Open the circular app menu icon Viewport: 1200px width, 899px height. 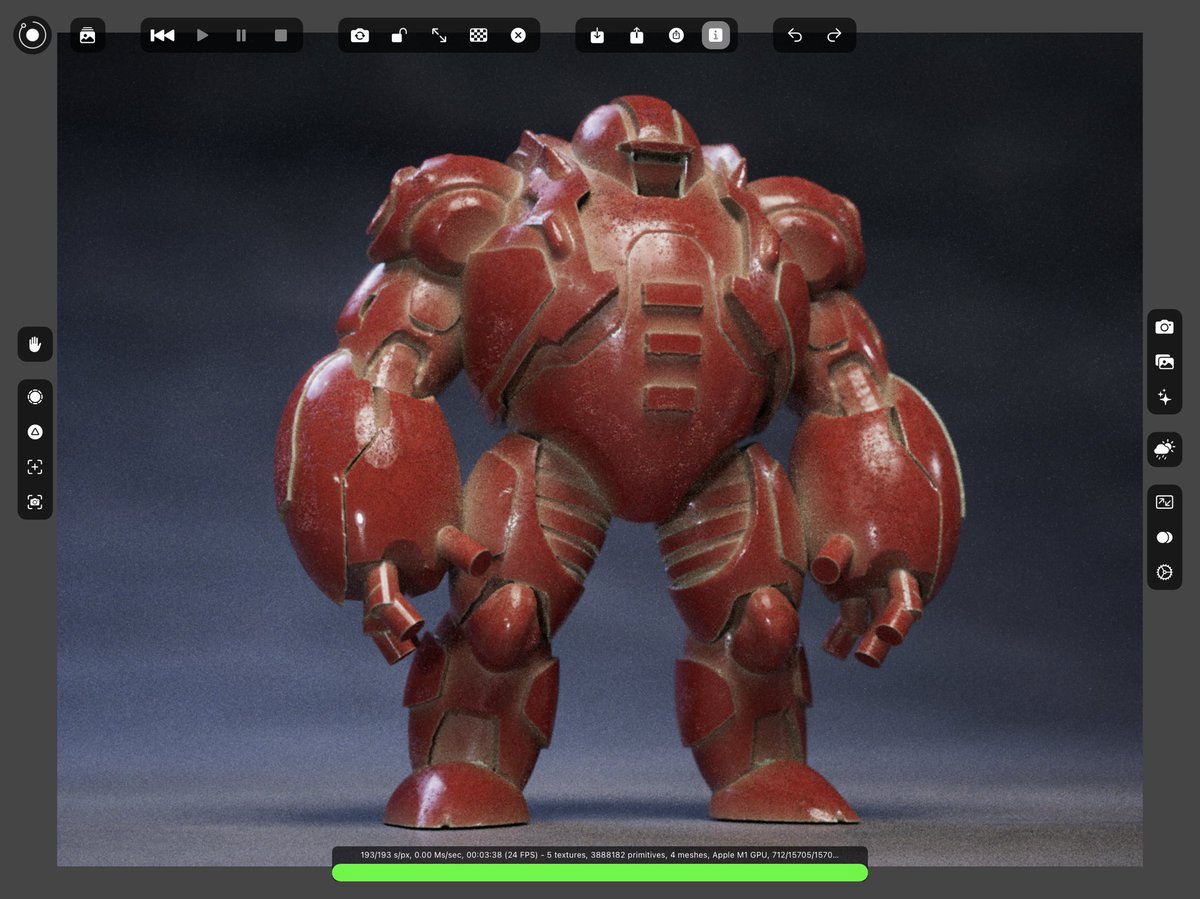click(x=32, y=35)
